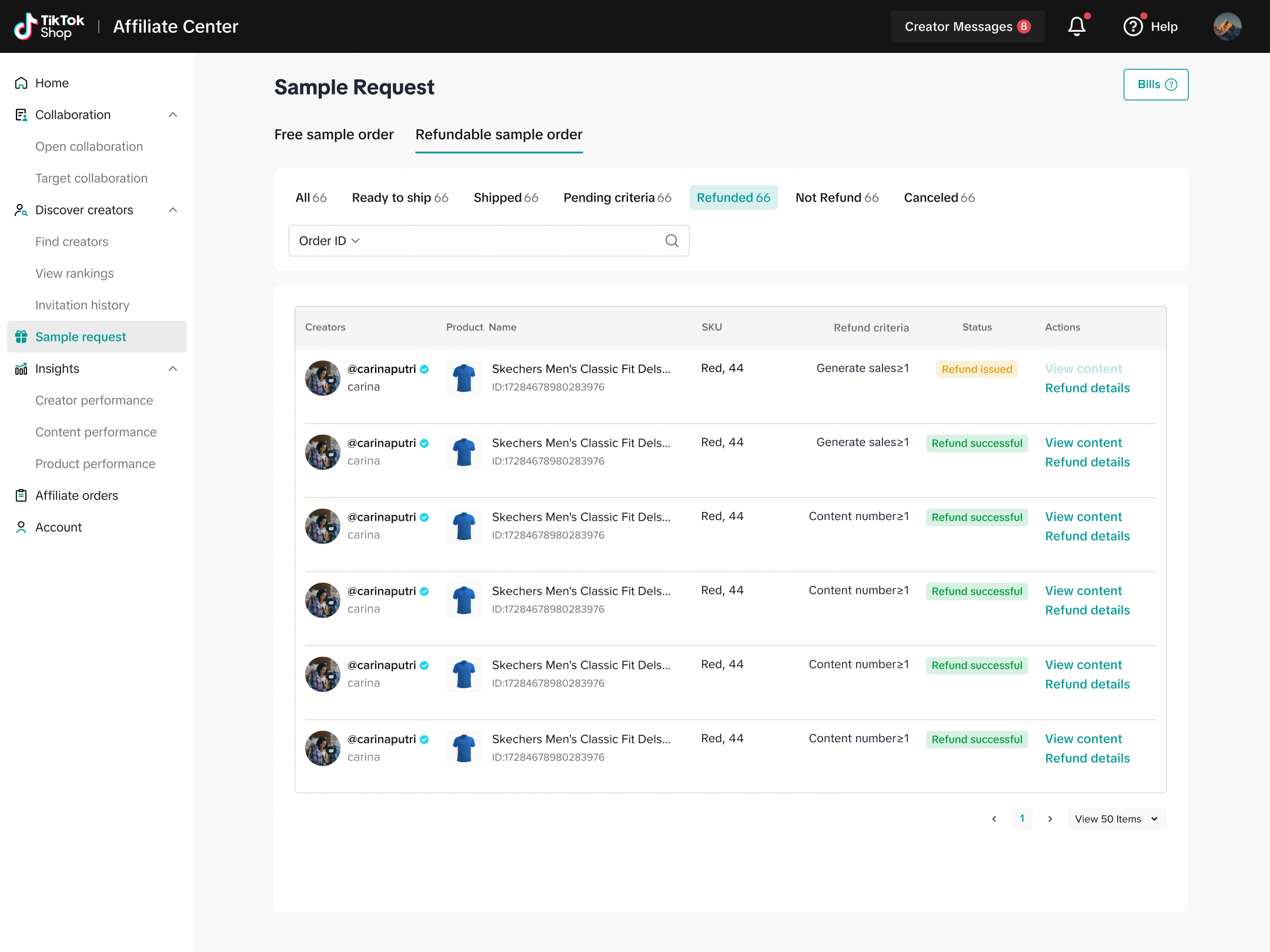Click the order search input field
The image size is (1270, 952).
pos(506,241)
